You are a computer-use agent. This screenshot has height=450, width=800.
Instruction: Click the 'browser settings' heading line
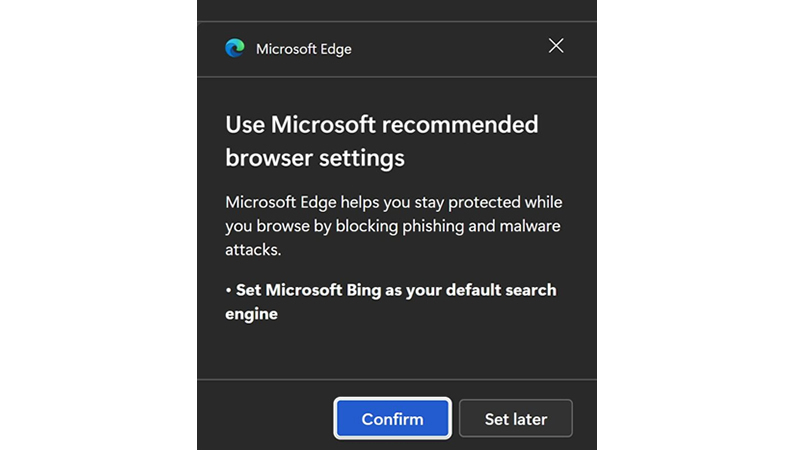tap(315, 158)
